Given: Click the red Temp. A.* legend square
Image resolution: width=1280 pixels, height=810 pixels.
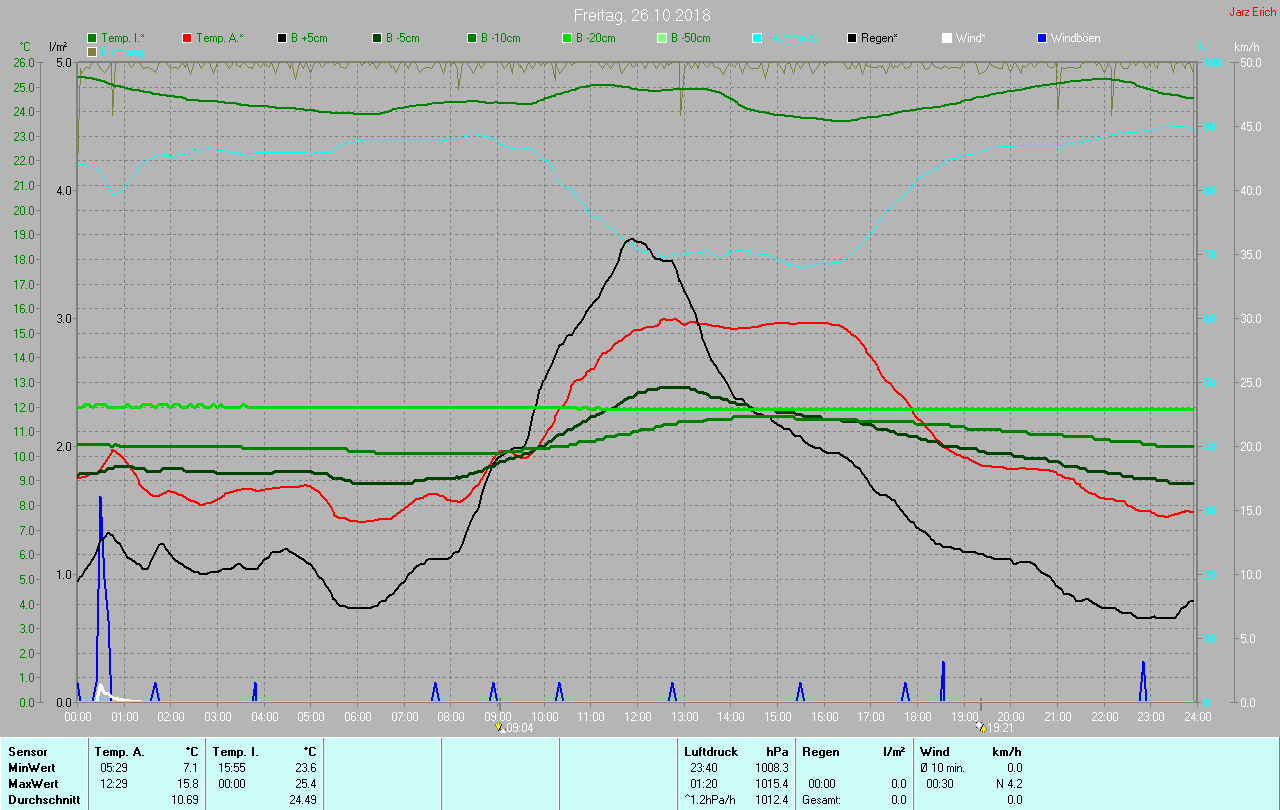Looking at the screenshot, I should [187, 38].
